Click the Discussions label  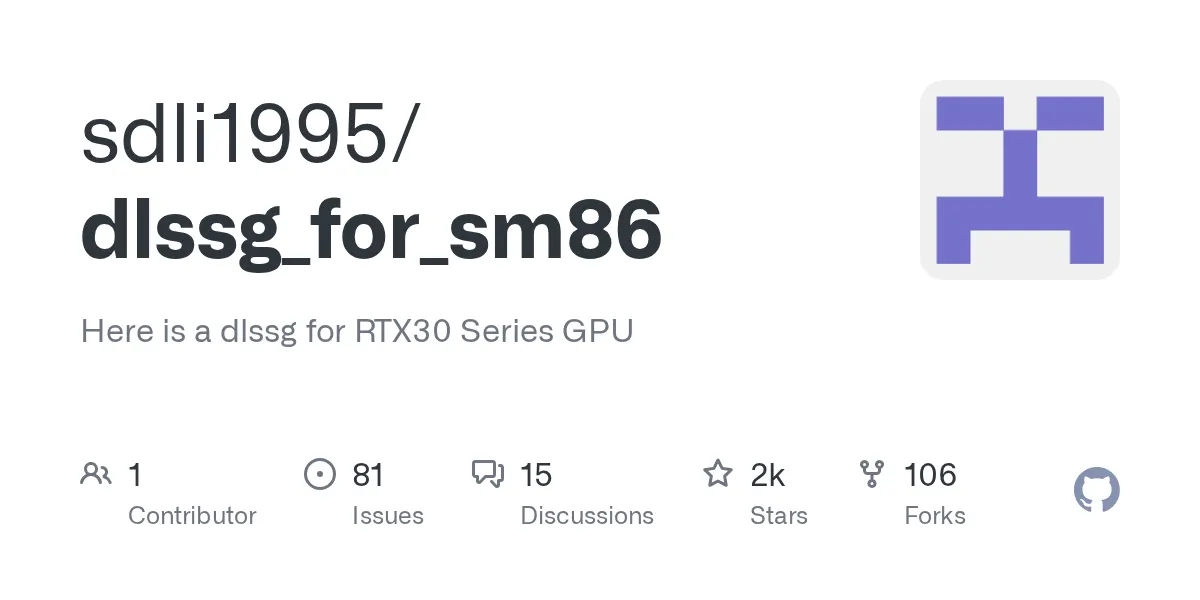tap(587, 516)
